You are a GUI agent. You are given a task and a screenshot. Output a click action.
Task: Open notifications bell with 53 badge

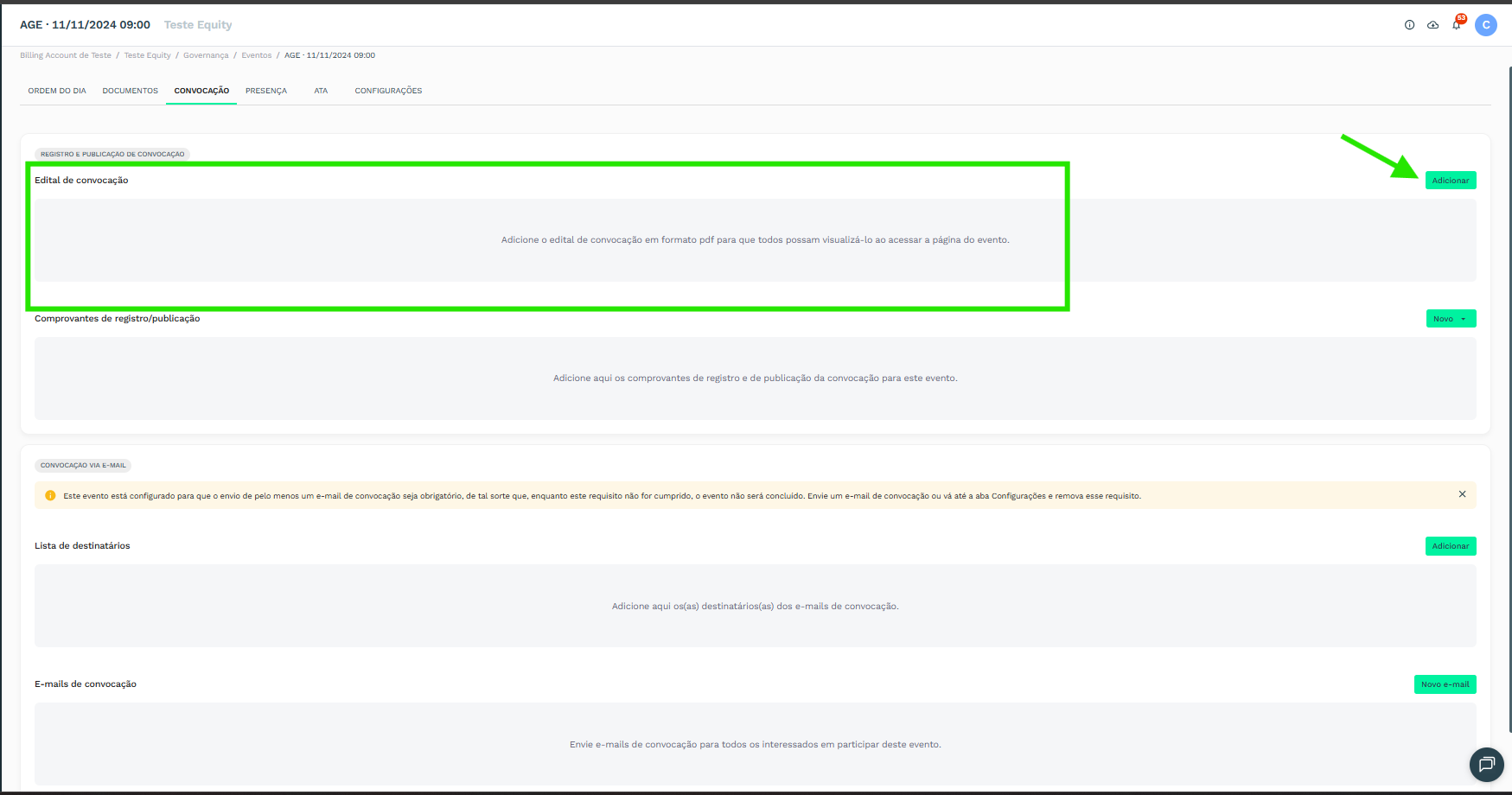(1457, 25)
